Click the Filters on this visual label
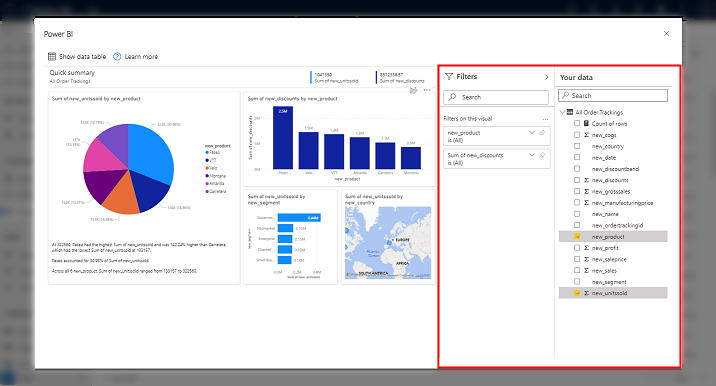Image resolution: width=716 pixels, height=386 pixels. click(468, 119)
